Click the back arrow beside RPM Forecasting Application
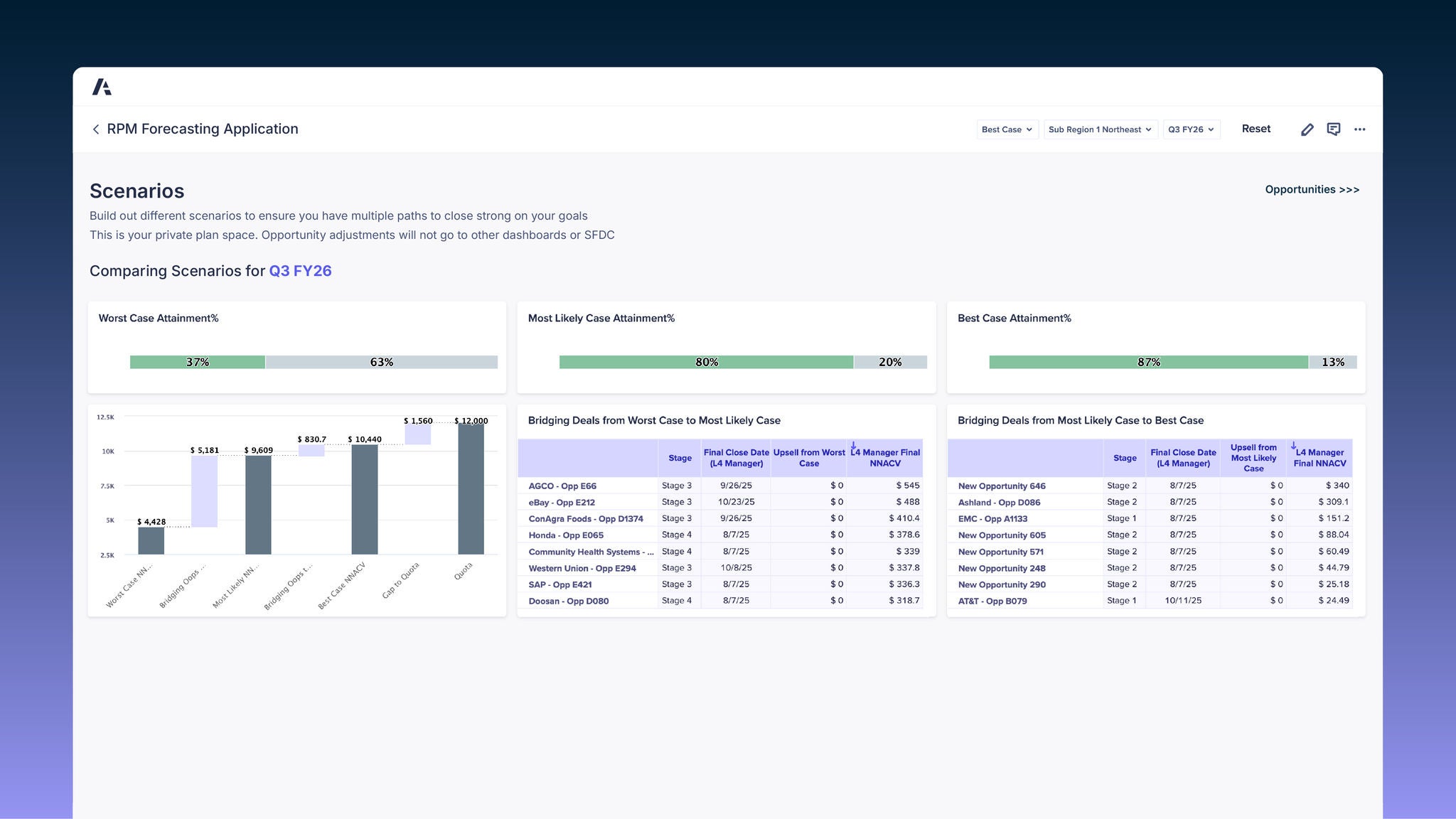 pyautogui.click(x=96, y=129)
